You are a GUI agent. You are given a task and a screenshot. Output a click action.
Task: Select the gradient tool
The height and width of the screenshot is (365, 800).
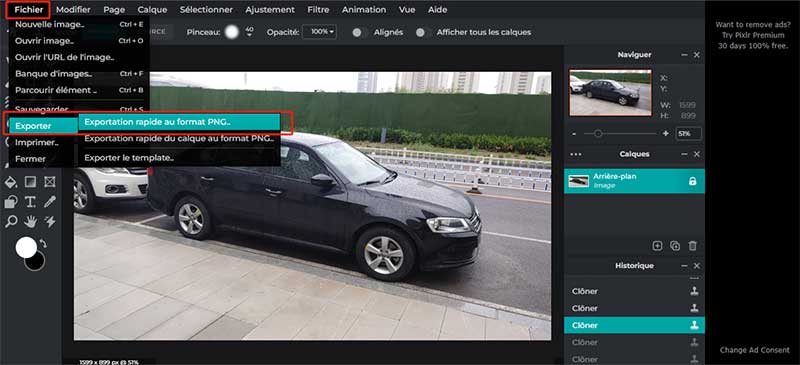coord(31,182)
